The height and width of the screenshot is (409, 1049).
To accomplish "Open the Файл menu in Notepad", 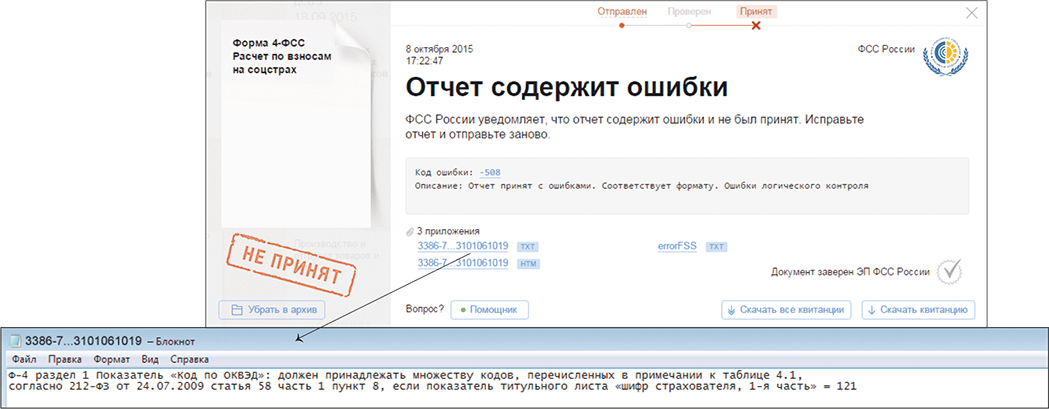I will (24, 358).
